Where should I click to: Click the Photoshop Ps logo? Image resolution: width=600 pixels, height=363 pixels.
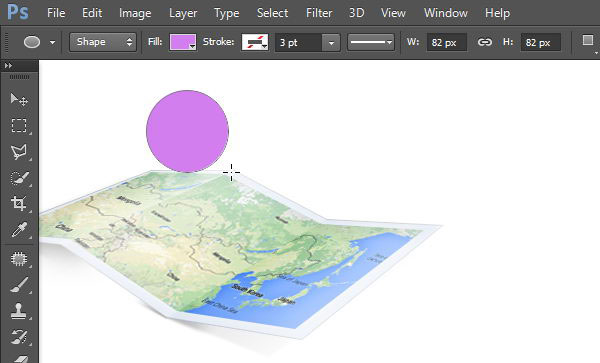pyautogui.click(x=18, y=13)
